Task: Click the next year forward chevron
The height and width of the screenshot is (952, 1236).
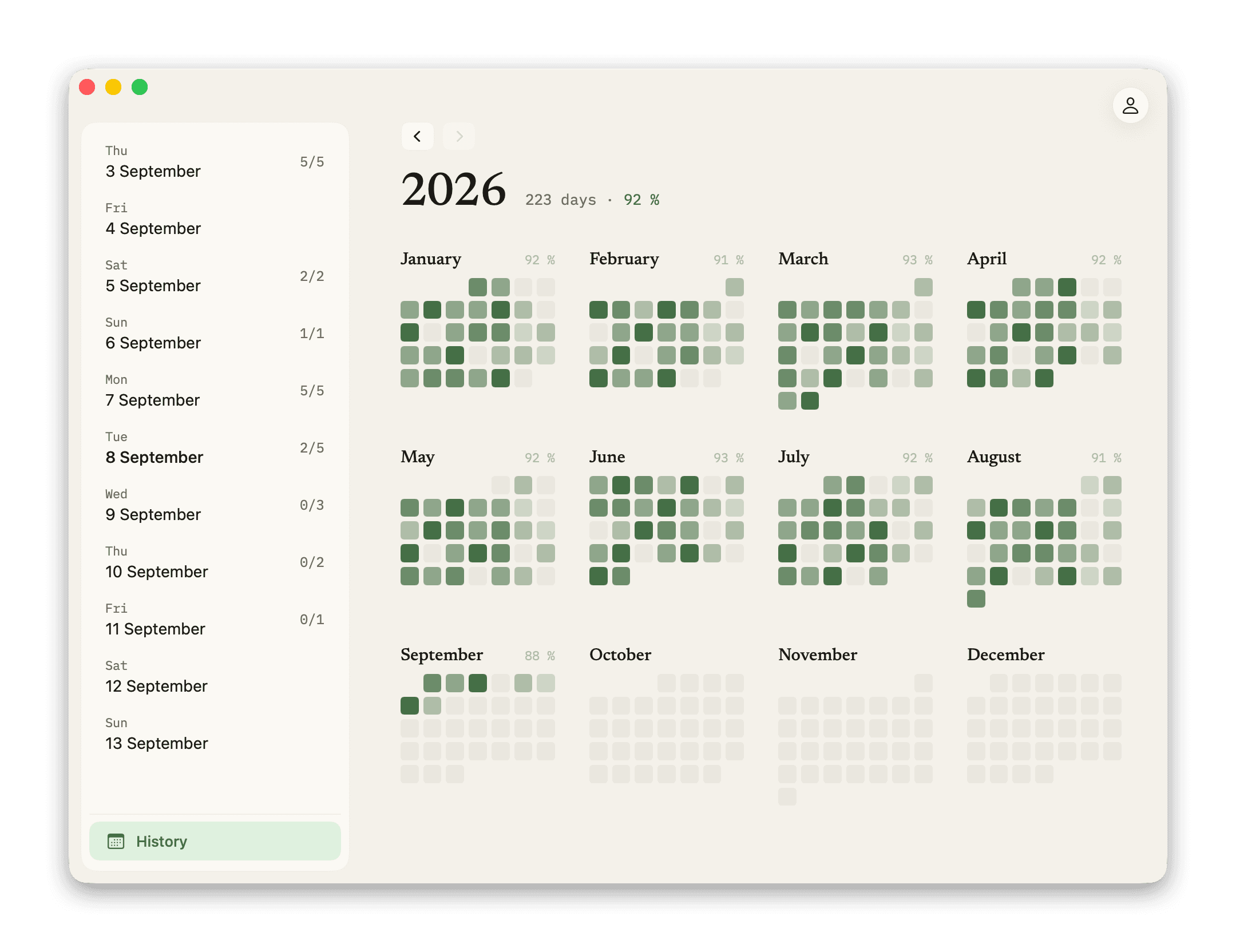Action: tap(459, 136)
